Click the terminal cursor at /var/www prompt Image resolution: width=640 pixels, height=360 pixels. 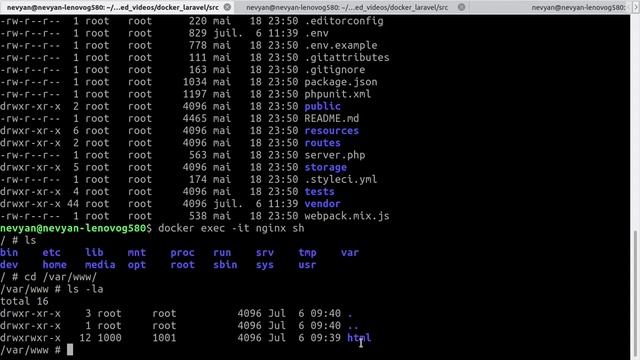[x=70, y=350]
